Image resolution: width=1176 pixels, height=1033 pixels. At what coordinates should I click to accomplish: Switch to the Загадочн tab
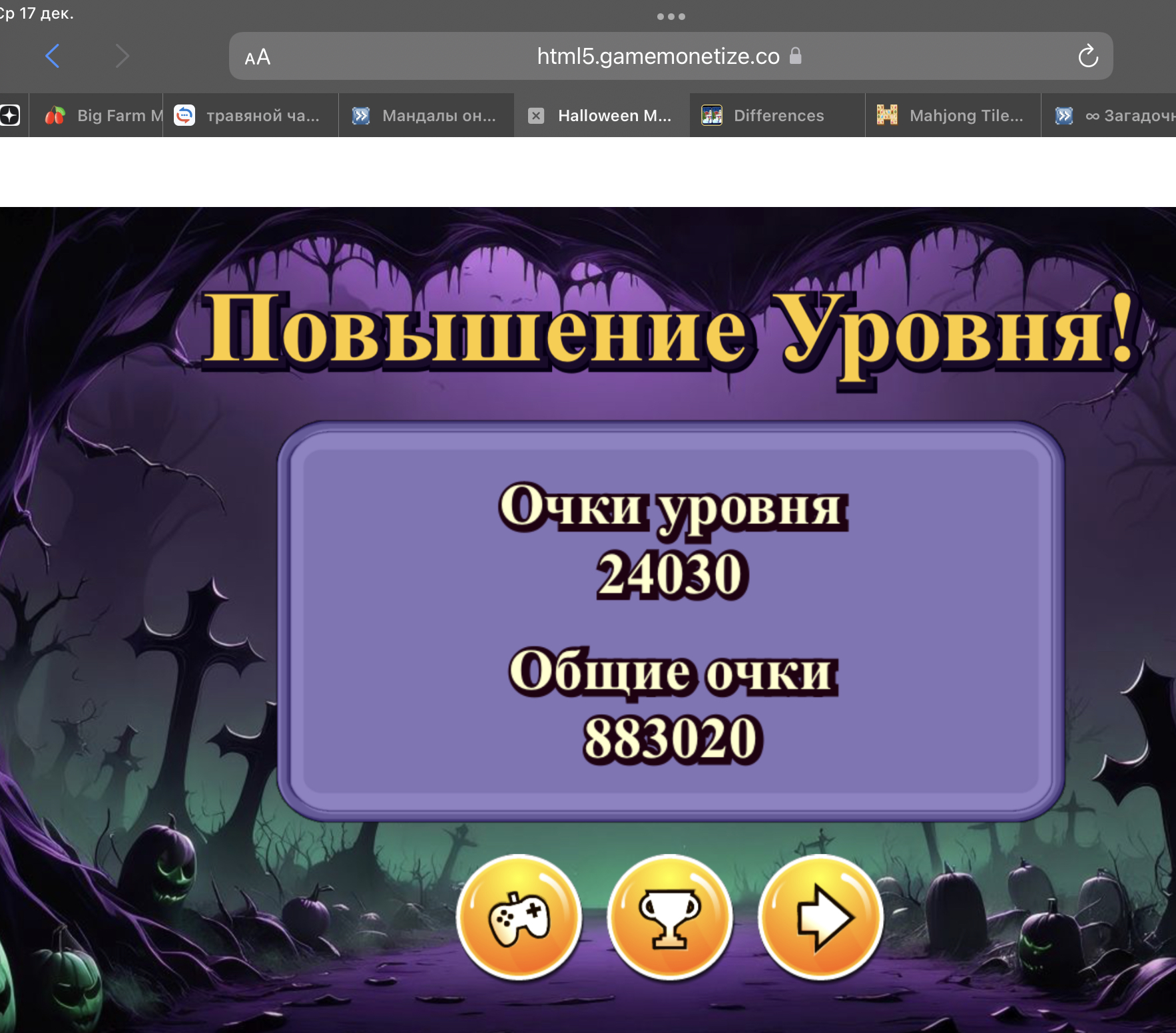point(1109,116)
